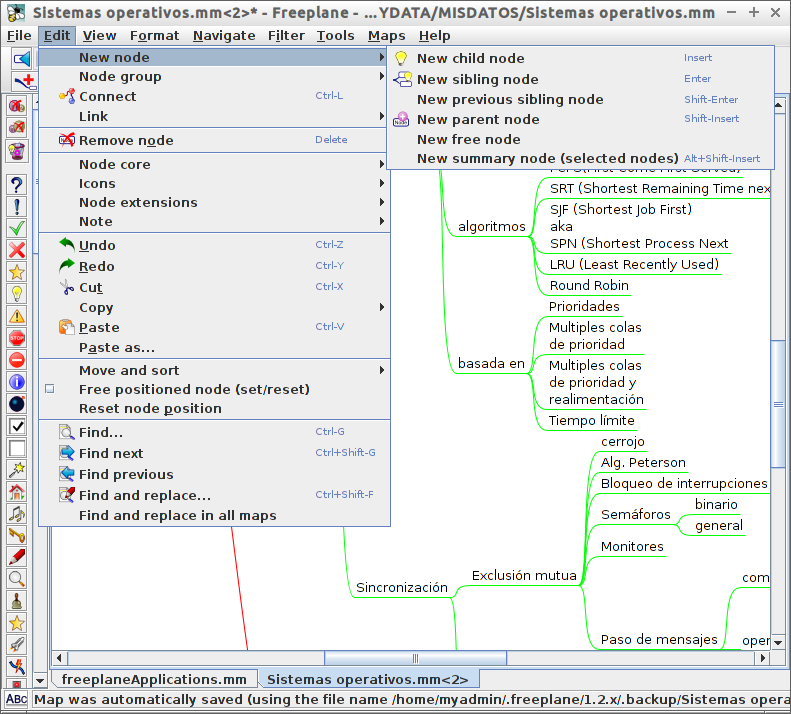Expand the Note submenu
791x714 pixels.
[x=214, y=222]
